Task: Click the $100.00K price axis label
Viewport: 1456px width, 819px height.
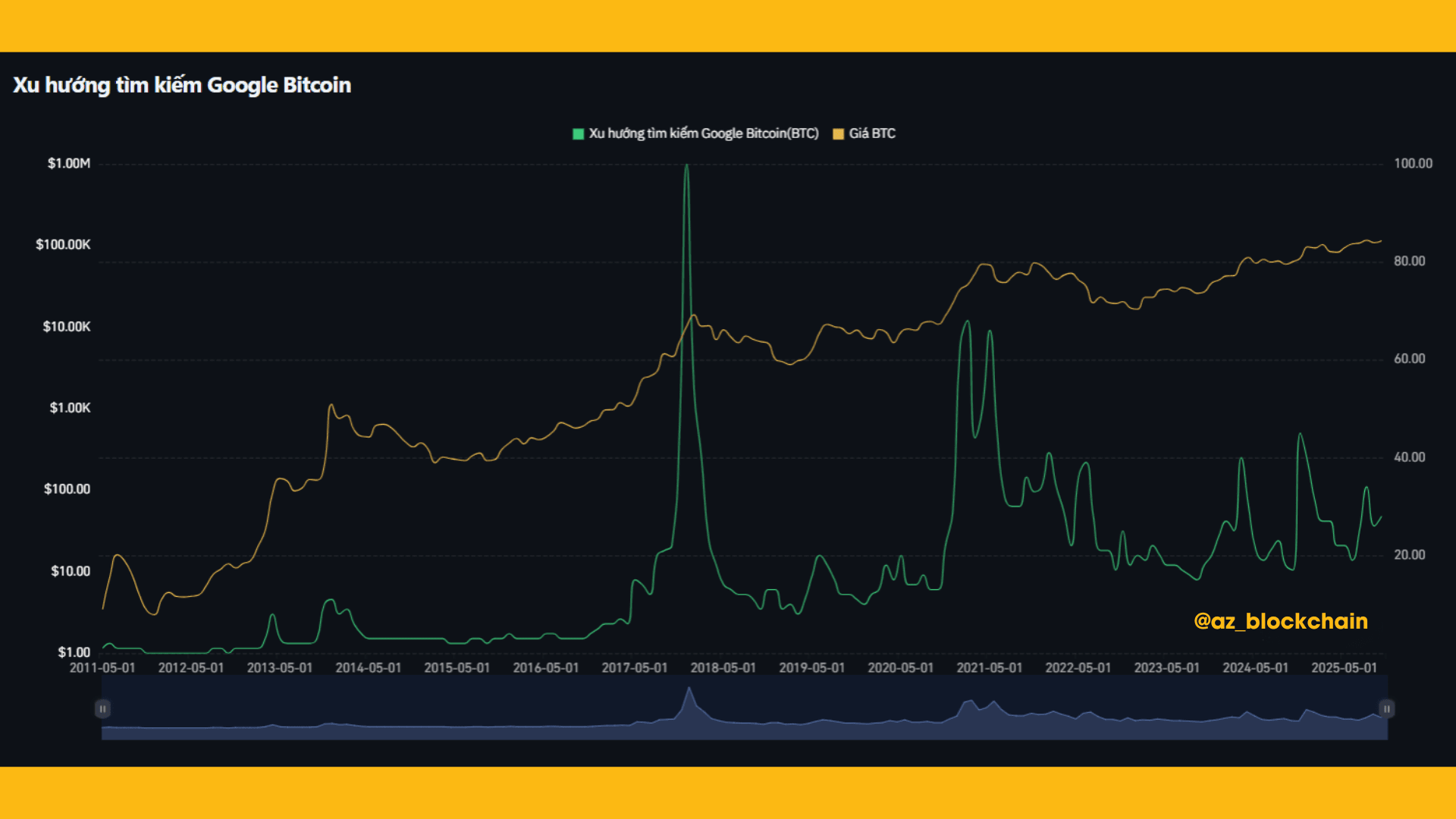Action: point(63,244)
